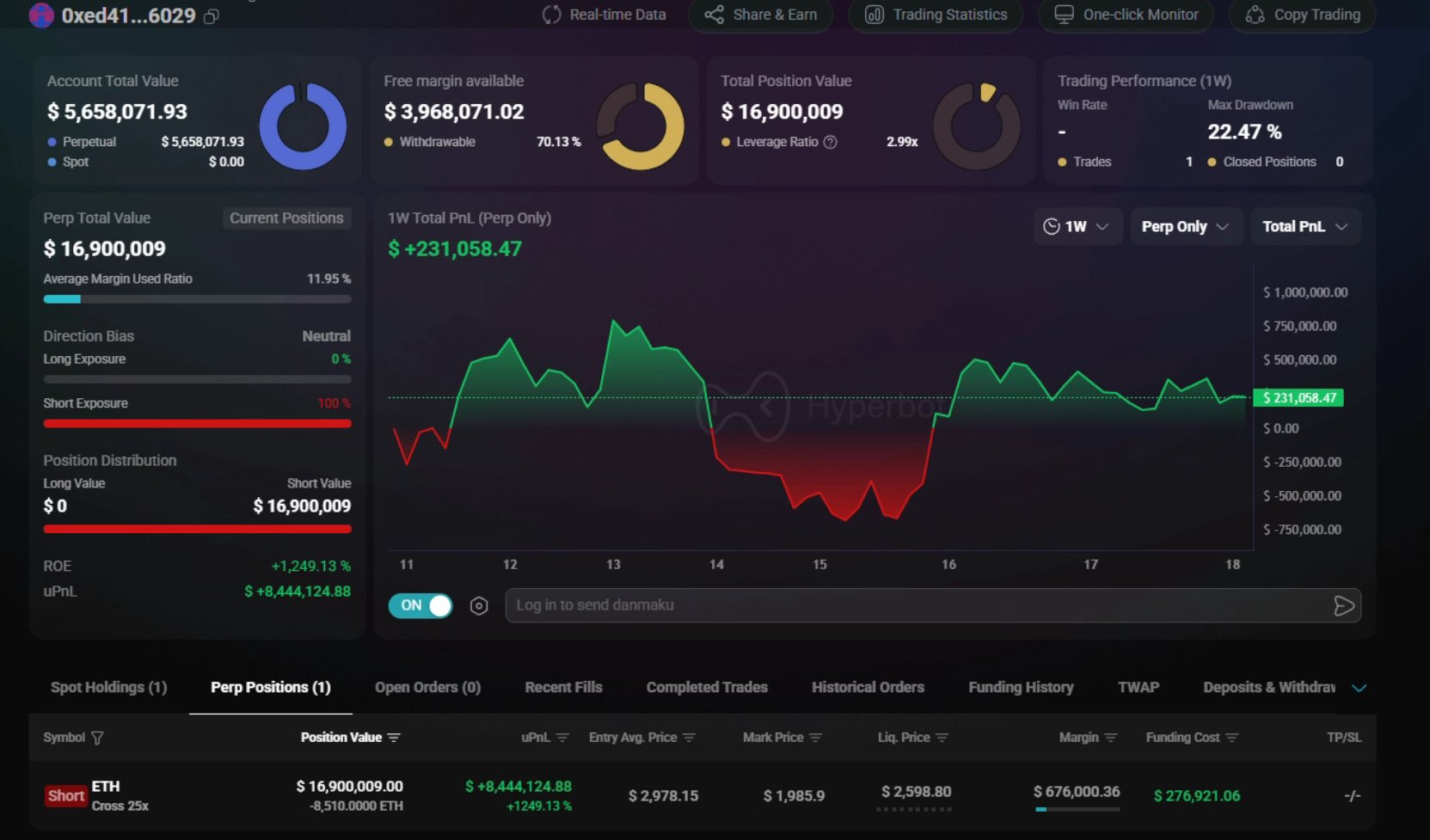This screenshot has width=1430, height=840.
Task: Toggle Real-time Data refresh
Action: [605, 15]
